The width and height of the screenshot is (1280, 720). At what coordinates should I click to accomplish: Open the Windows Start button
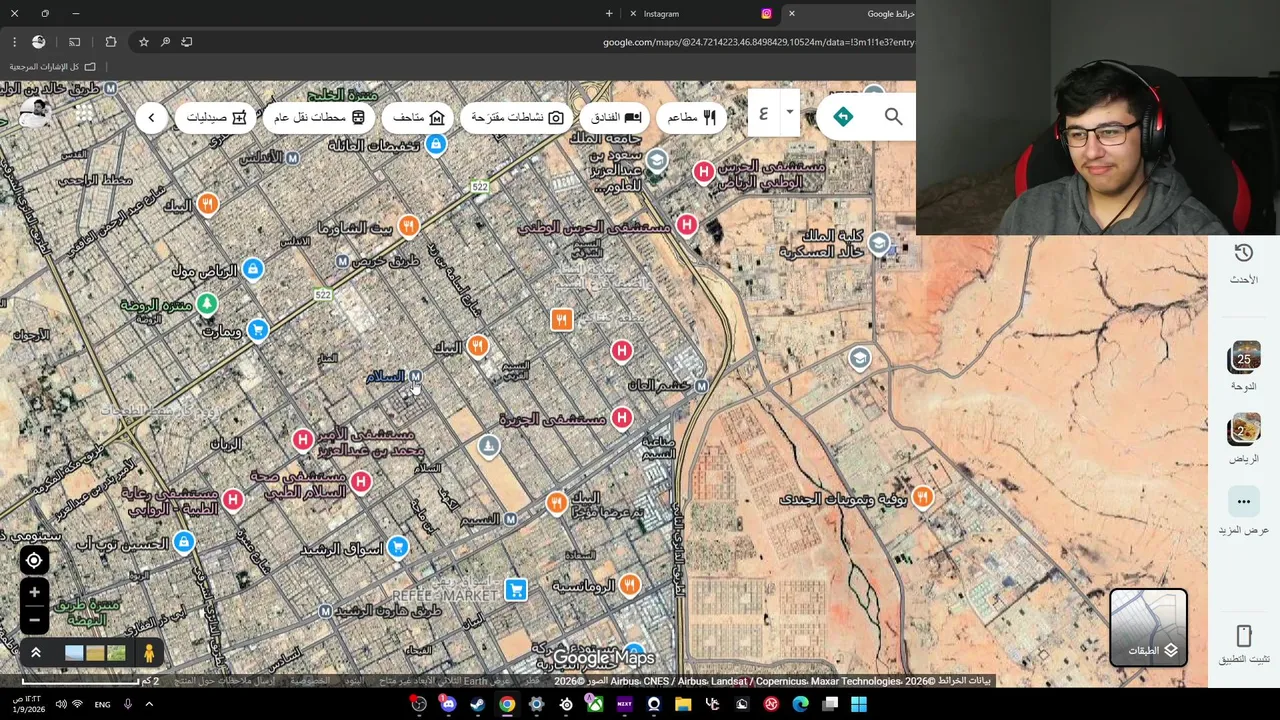click(x=859, y=704)
